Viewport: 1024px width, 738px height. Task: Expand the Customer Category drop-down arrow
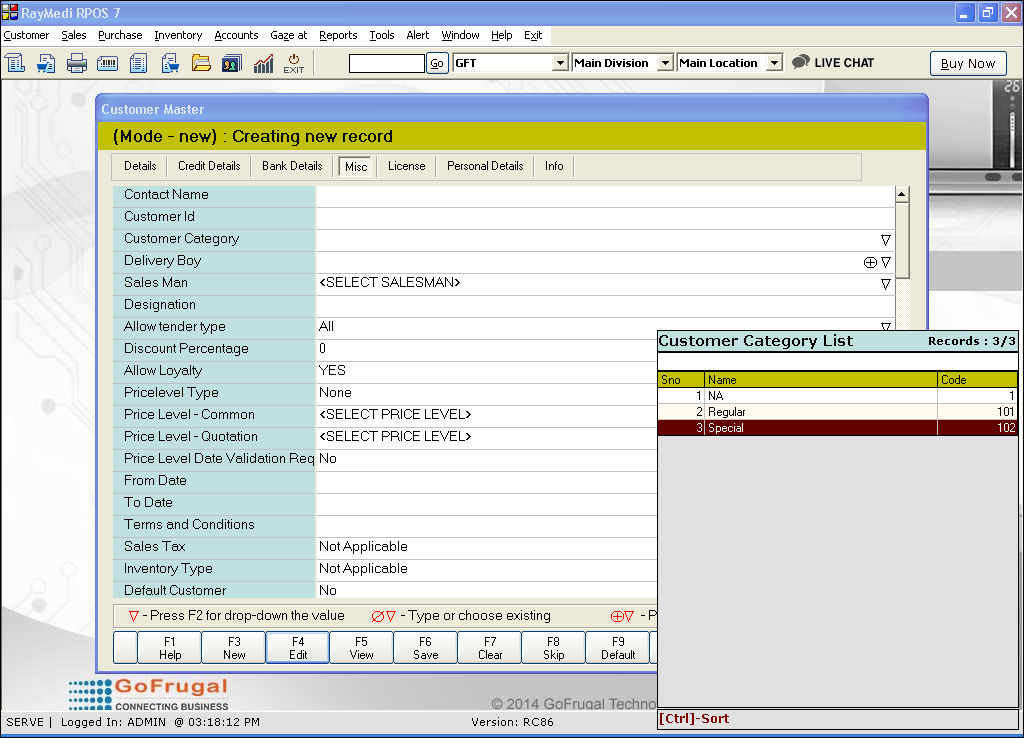[x=885, y=240]
